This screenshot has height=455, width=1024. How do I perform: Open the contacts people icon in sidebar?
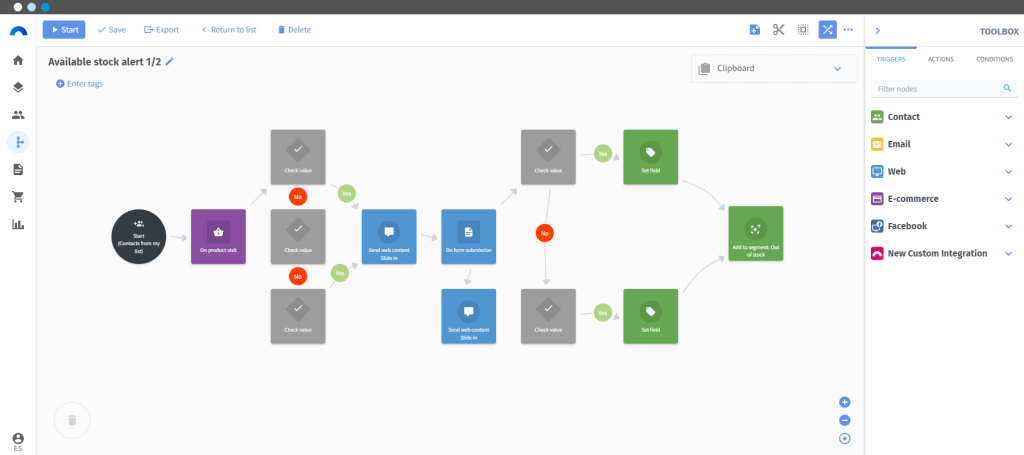18,115
